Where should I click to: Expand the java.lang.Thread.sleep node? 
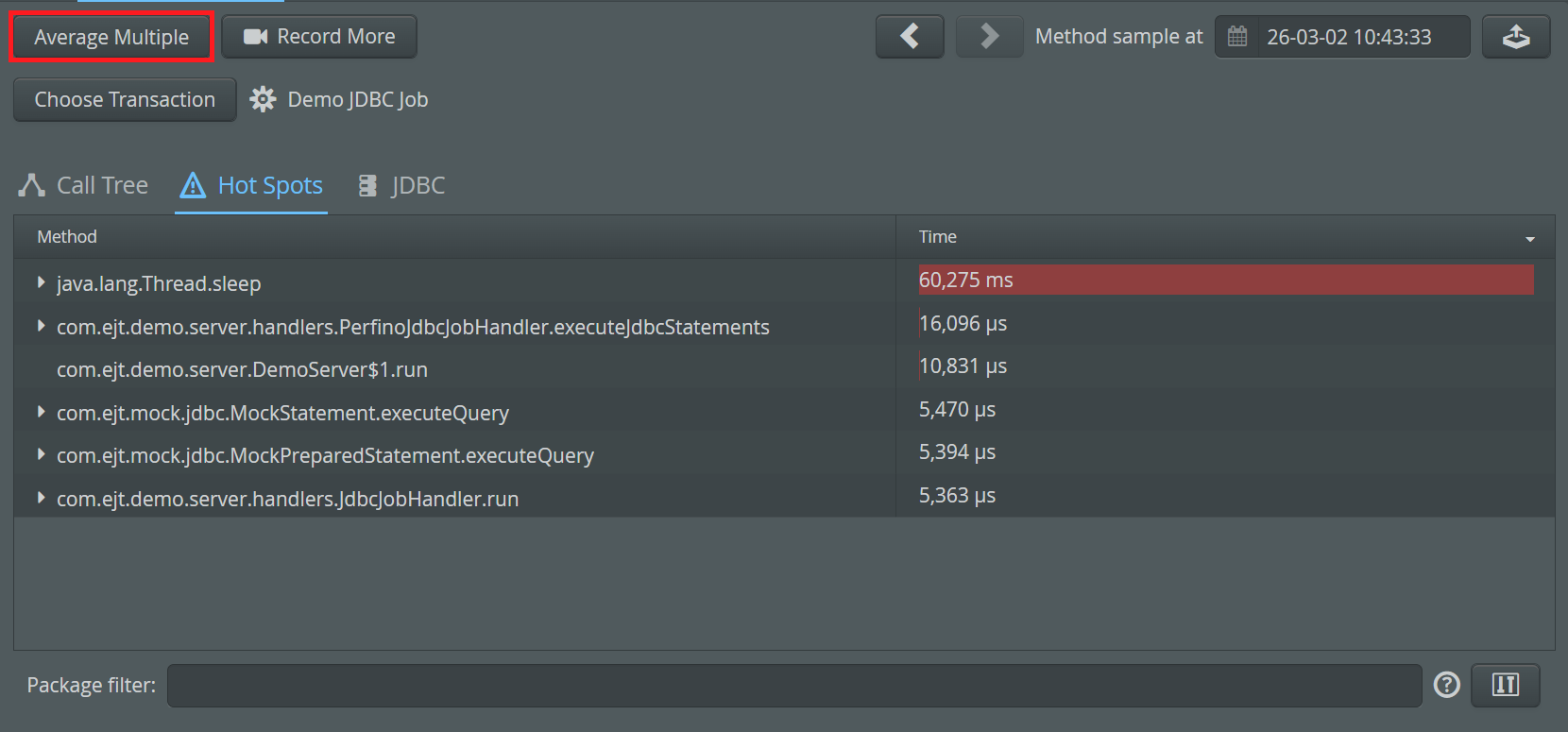(x=41, y=282)
